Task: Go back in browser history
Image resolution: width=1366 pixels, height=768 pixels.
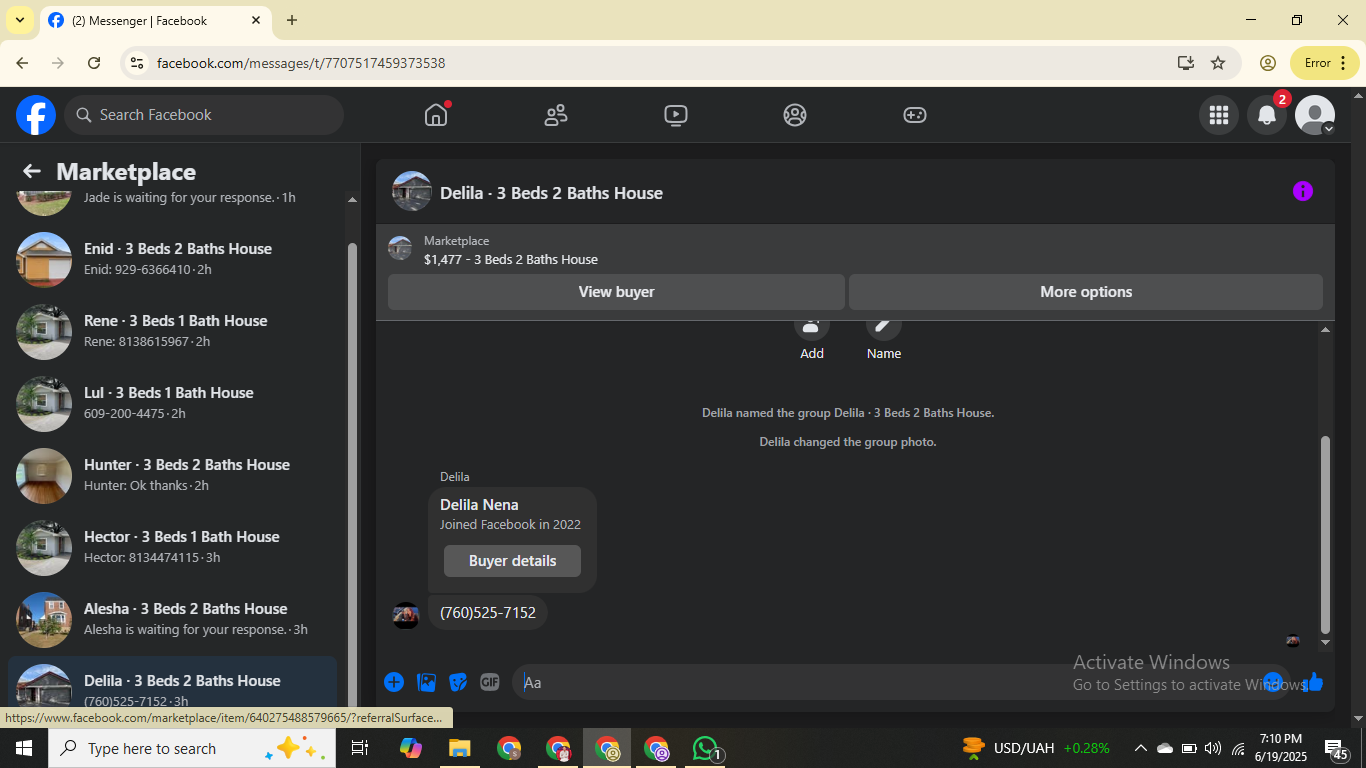Action: click(x=22, y=63)
